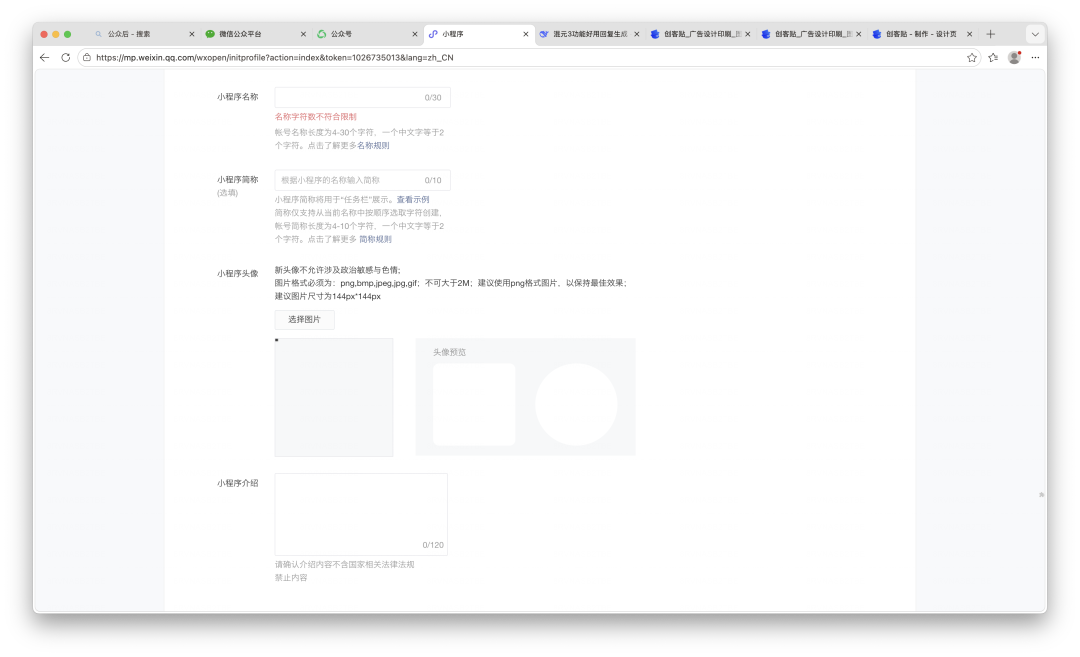Click the round avatar preview
This screenshot has width=1080, height=657.
pos(576,404)
